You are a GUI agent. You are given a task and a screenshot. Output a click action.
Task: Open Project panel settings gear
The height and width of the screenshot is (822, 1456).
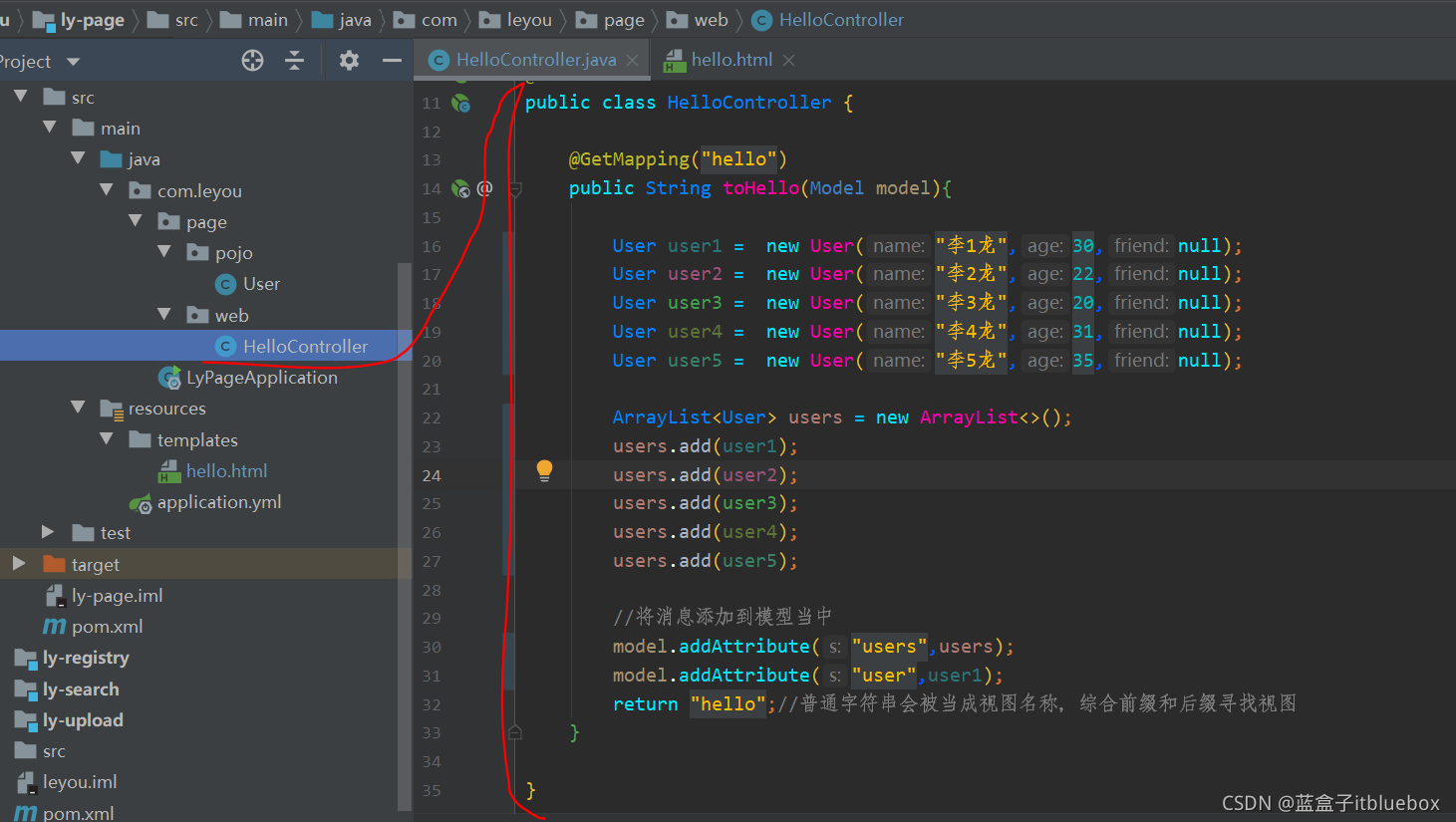pyautogui.click(x=349, y=61)
